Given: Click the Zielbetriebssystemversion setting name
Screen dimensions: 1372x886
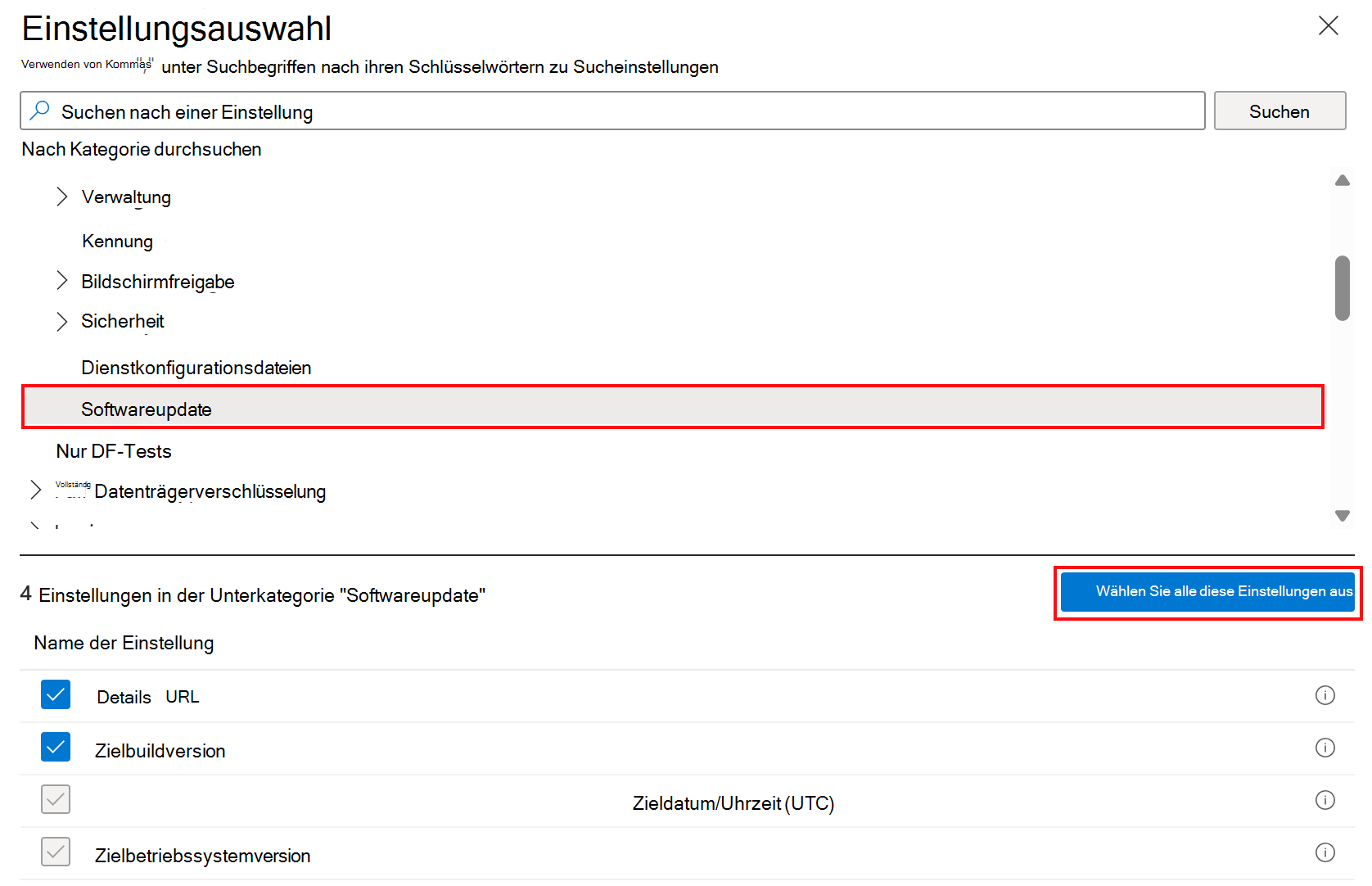Looking at the screenshot, I should (203, 856).
